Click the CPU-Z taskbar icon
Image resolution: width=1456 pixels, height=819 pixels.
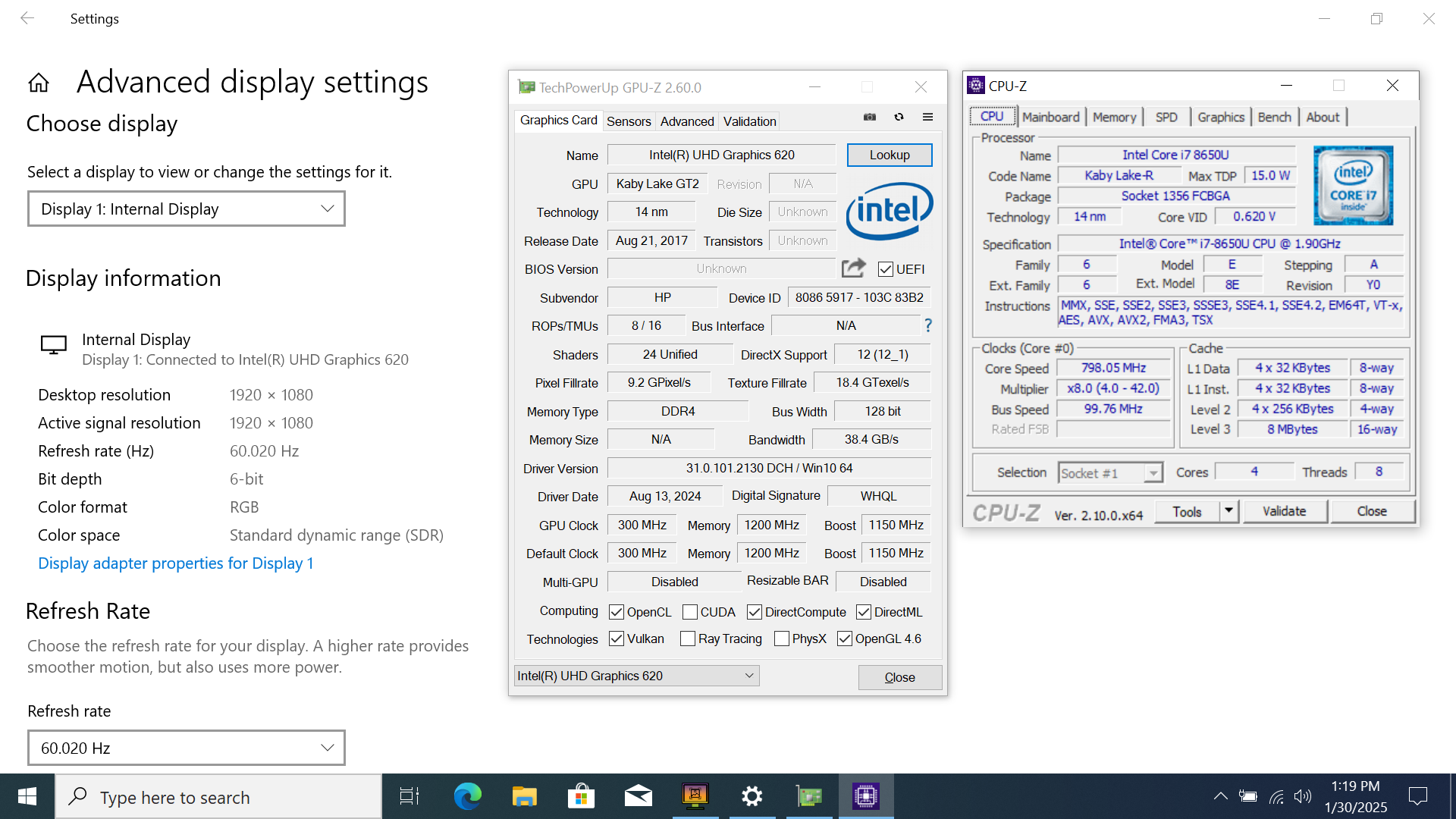[x=866, y=796]
